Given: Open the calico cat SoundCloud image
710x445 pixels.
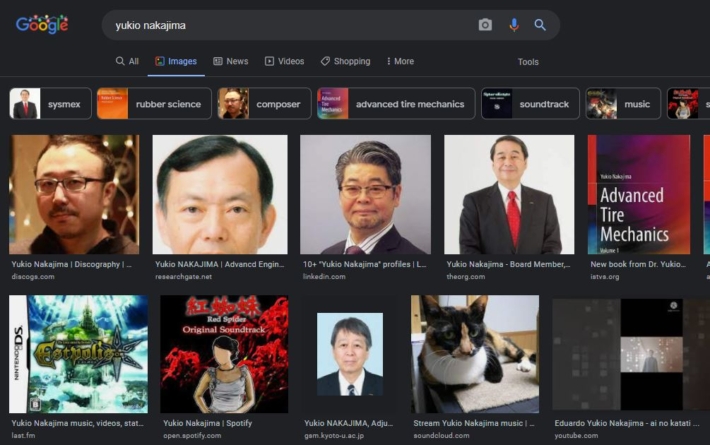Looking at the screenshot, I should [475, 354].
